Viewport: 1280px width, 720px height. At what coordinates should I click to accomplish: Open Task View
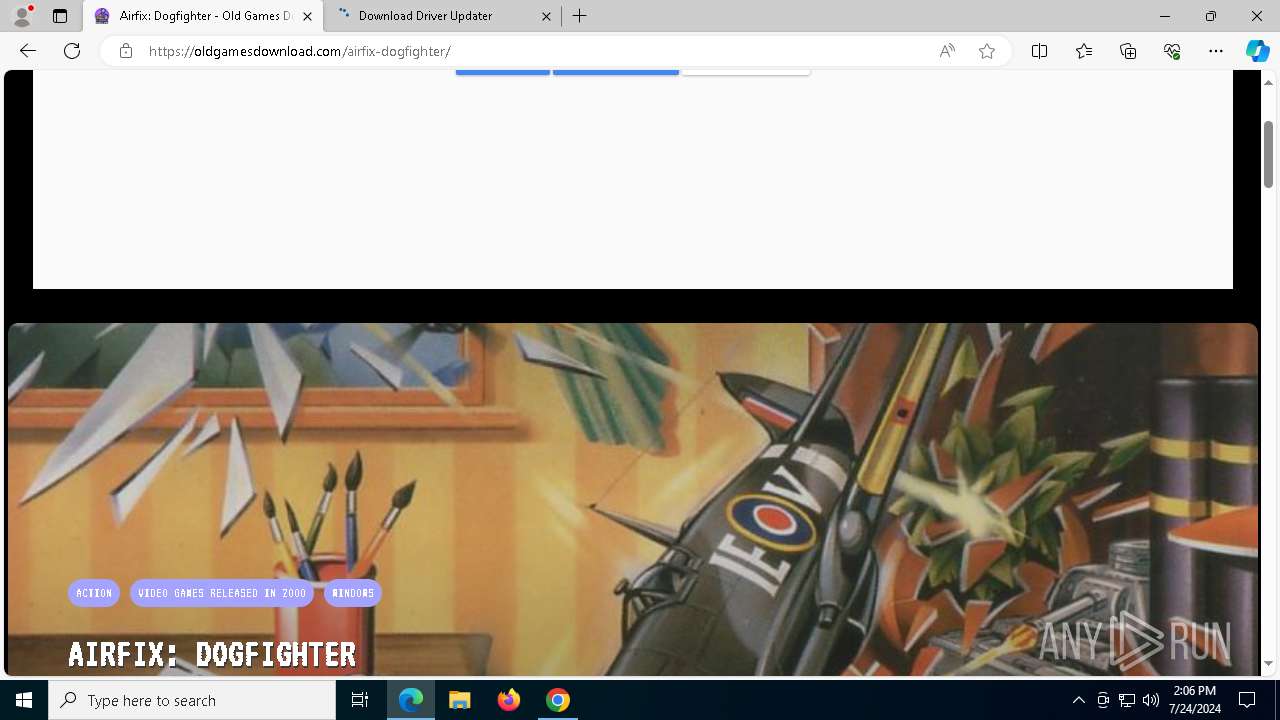click(x=360, y=700)
